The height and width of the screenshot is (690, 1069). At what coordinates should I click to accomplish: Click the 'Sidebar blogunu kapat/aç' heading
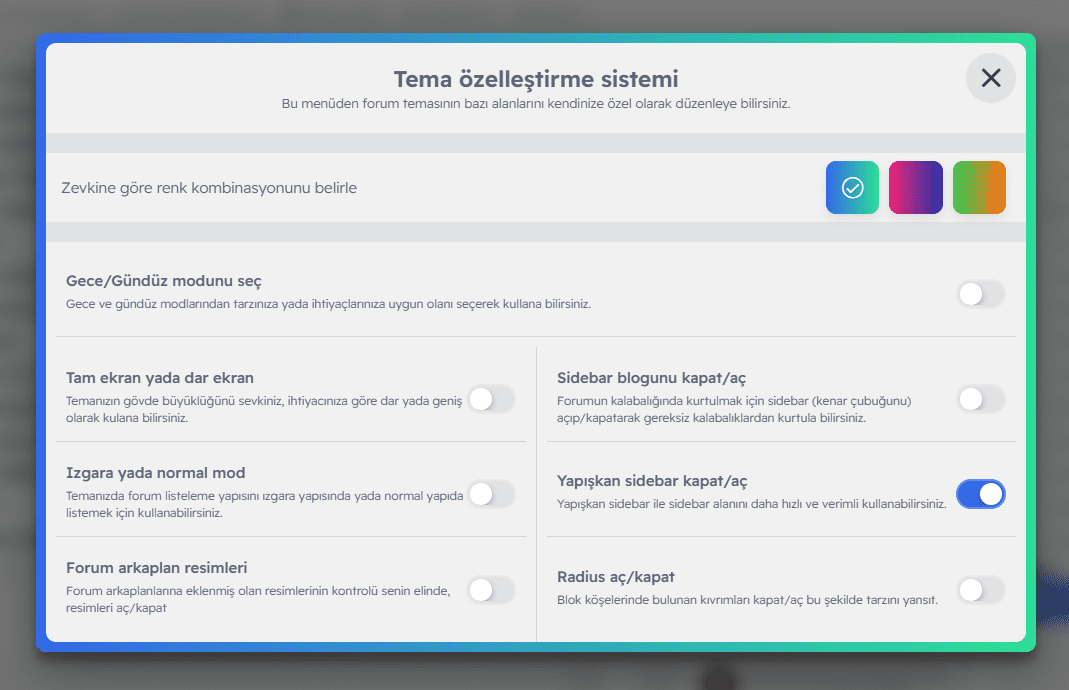coord(651,378)
